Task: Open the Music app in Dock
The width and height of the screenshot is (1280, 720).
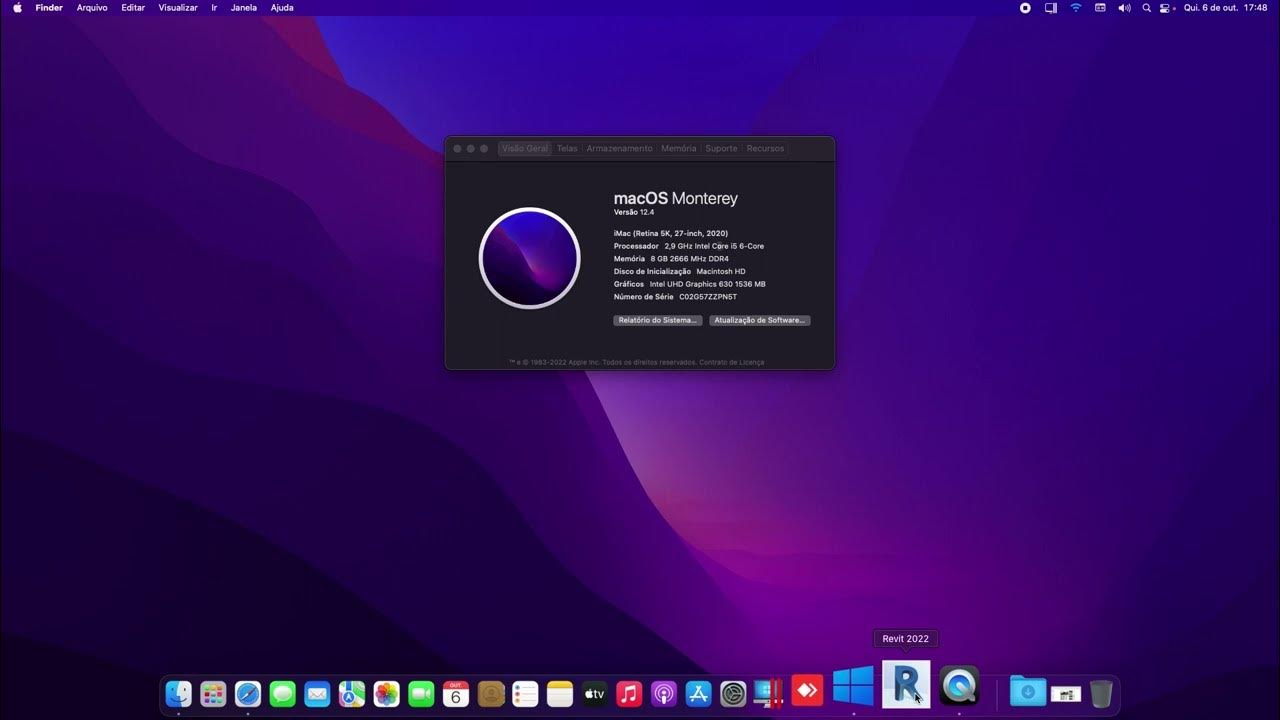Action: click(629, 693)
